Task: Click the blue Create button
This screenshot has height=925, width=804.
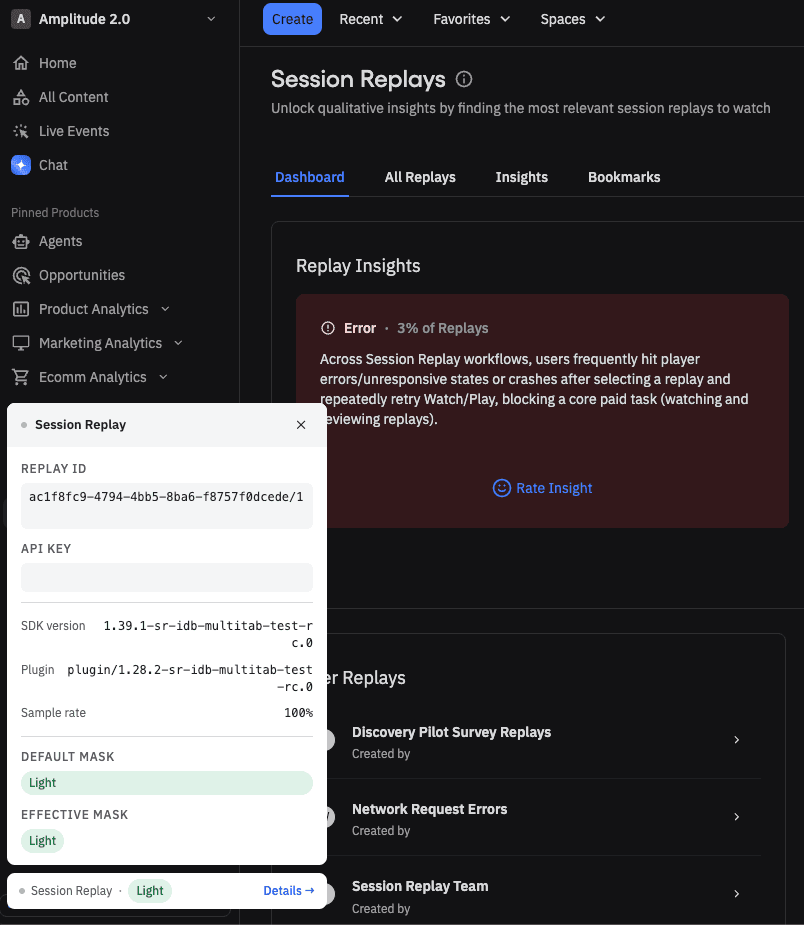Action: click(292, 19)
